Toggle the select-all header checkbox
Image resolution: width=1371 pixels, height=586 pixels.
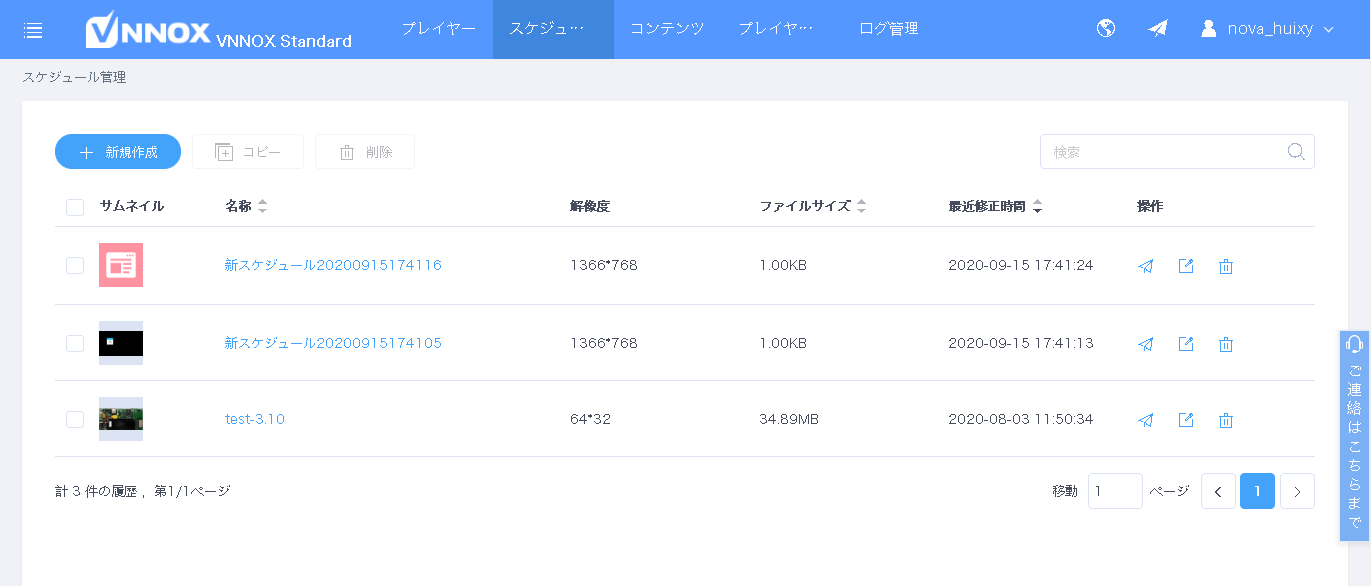(75, 207)
